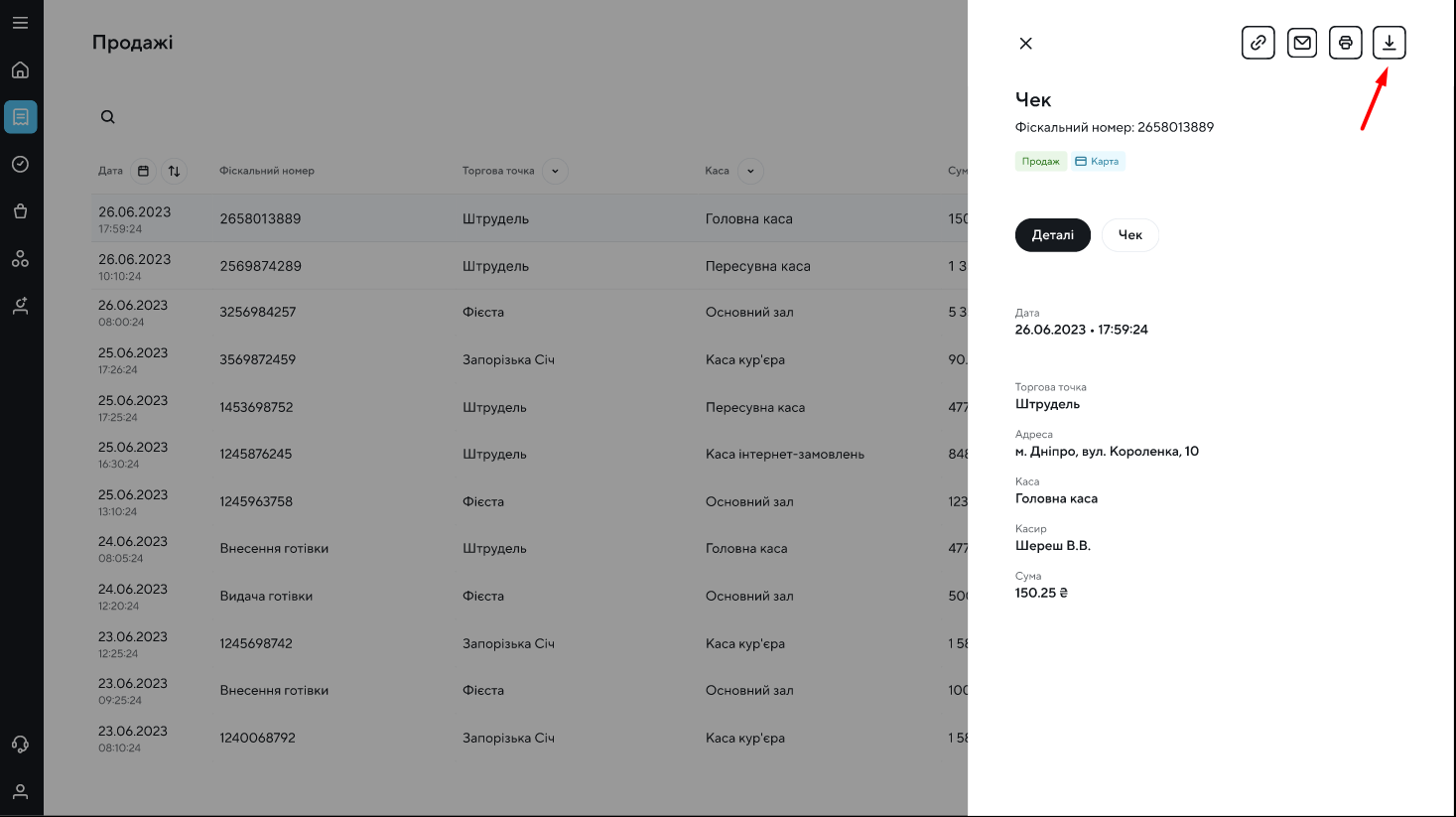Expand Каса column filter dropdown
Image resolution: width=1456 pixels, height=817 pixels.
point(750,171)
